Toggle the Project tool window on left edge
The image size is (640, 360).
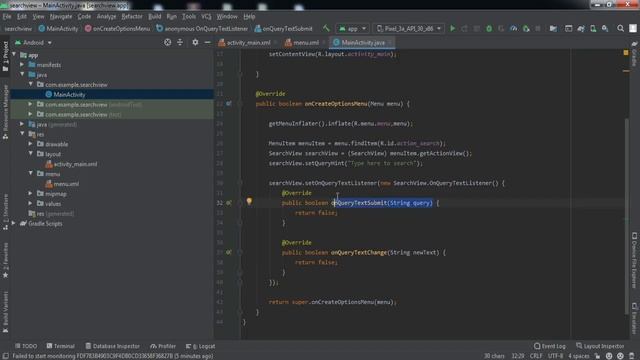(x=5, y=56)
